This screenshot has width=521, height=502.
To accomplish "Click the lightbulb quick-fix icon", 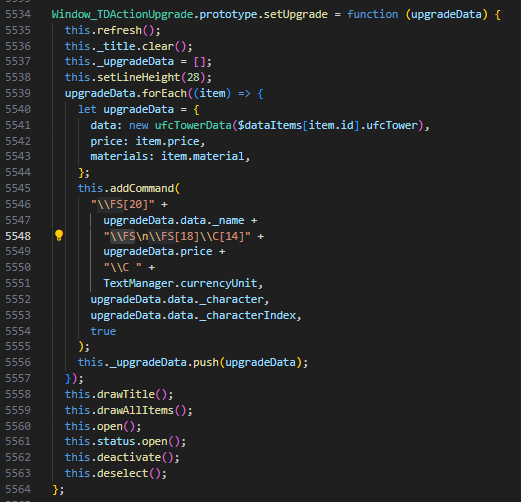I will (59, 235).
